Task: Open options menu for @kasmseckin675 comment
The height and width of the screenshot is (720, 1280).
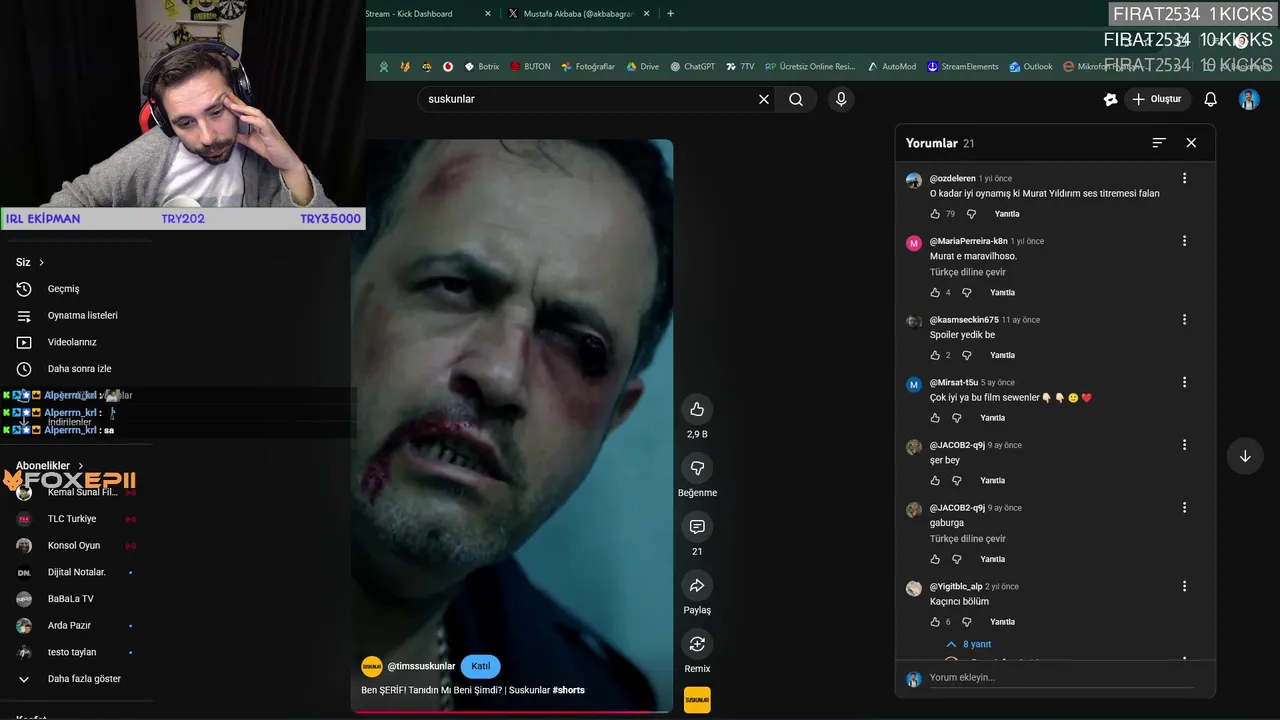Action: click(x=1184, y=320)
